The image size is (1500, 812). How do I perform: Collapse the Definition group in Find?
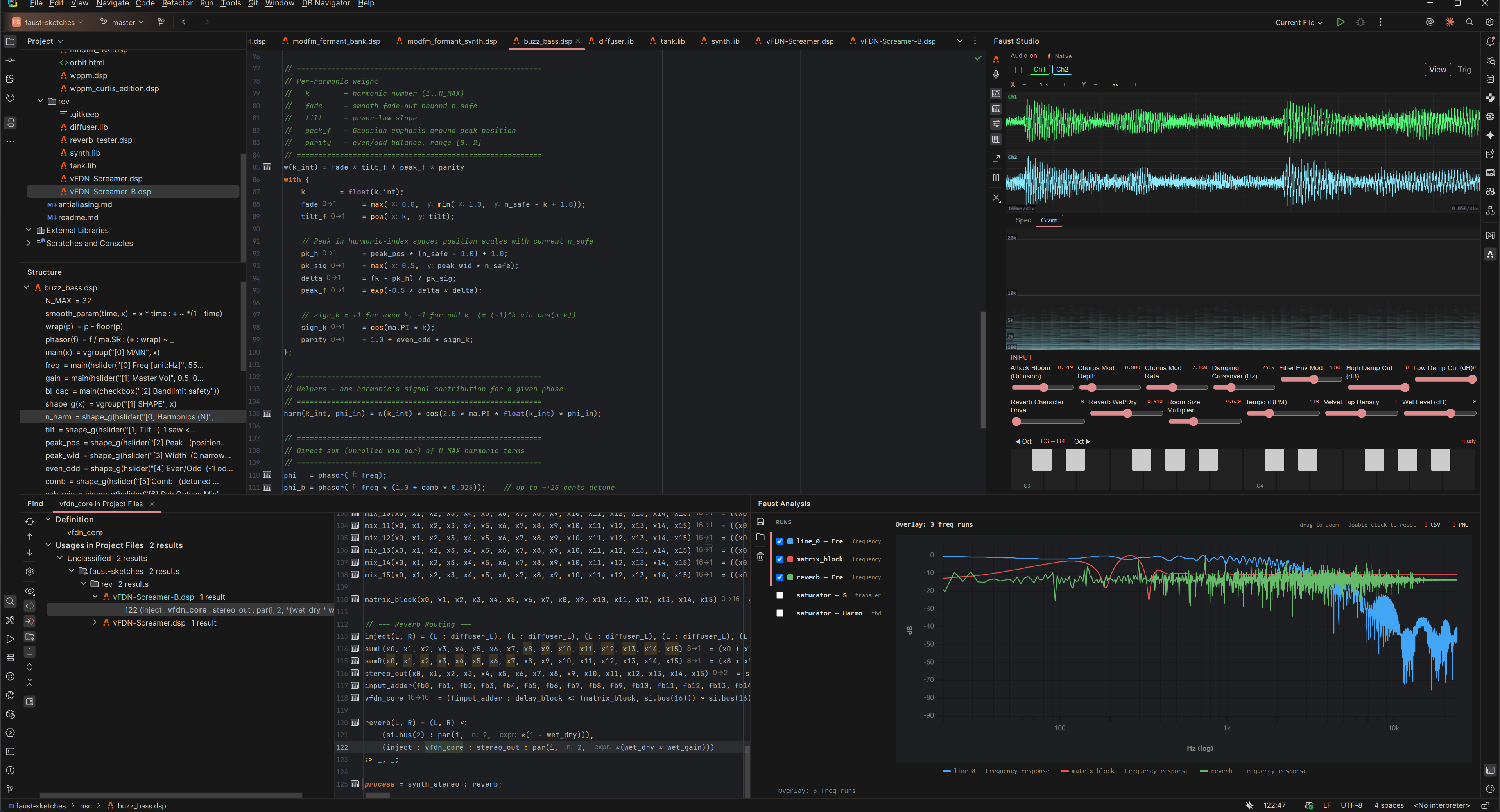(x=48, y=520)
